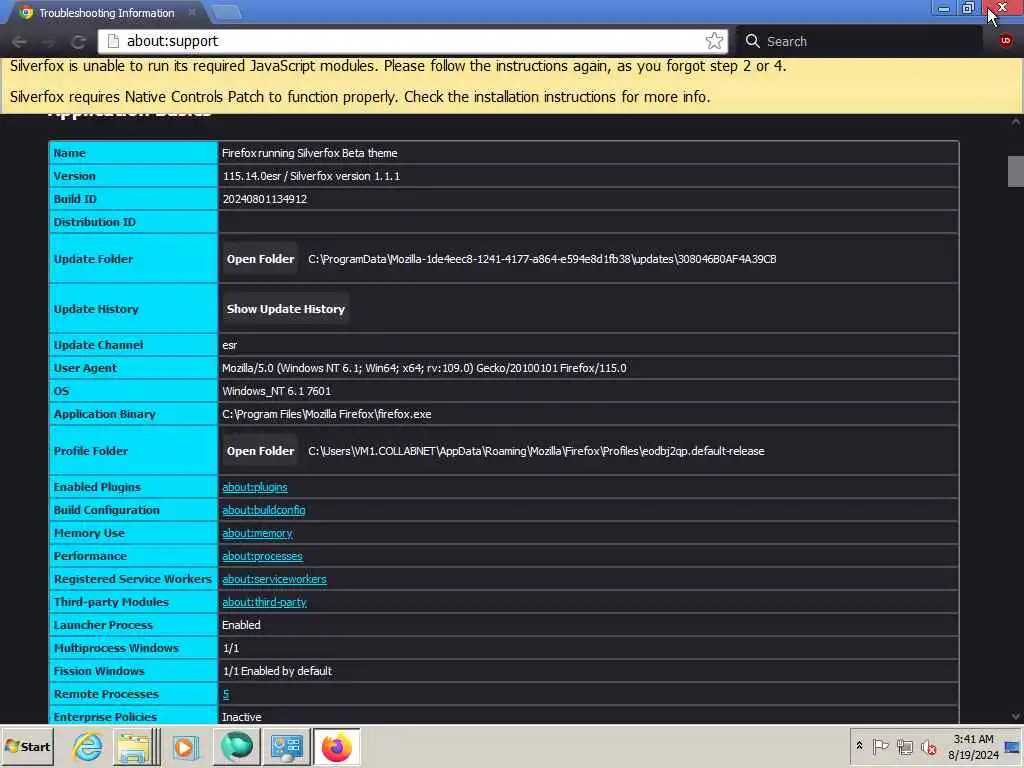Click the Distribution ID header cell
The width and height of the screenshot is (1024, 768).
(x=133, y=222)
